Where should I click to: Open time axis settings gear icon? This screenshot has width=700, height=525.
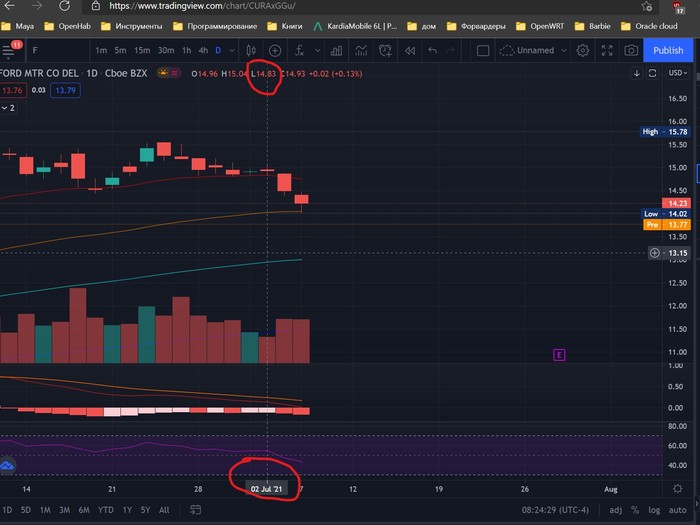point(677,488)
